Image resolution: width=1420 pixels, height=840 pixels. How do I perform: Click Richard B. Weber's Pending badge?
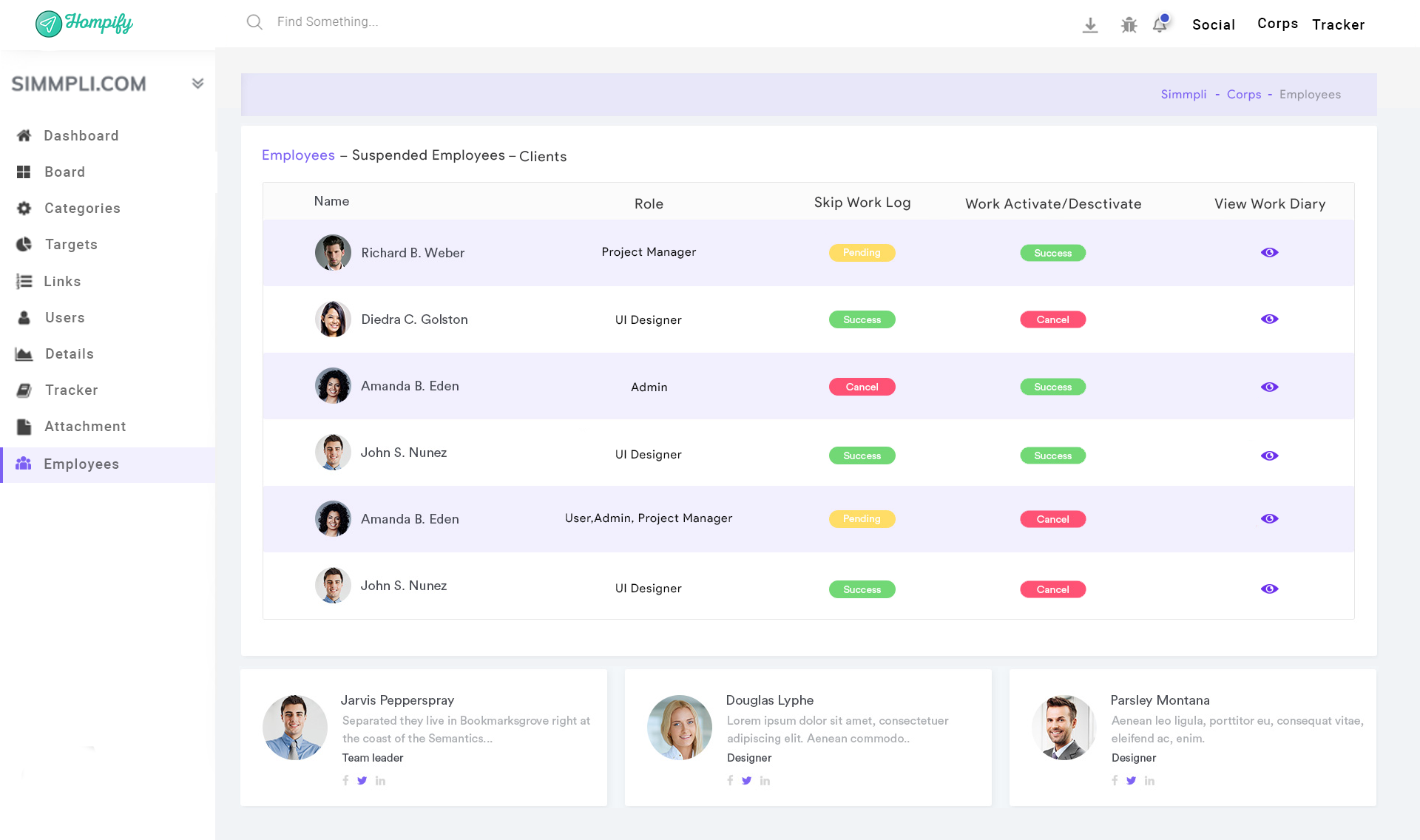tap(862, 253)
